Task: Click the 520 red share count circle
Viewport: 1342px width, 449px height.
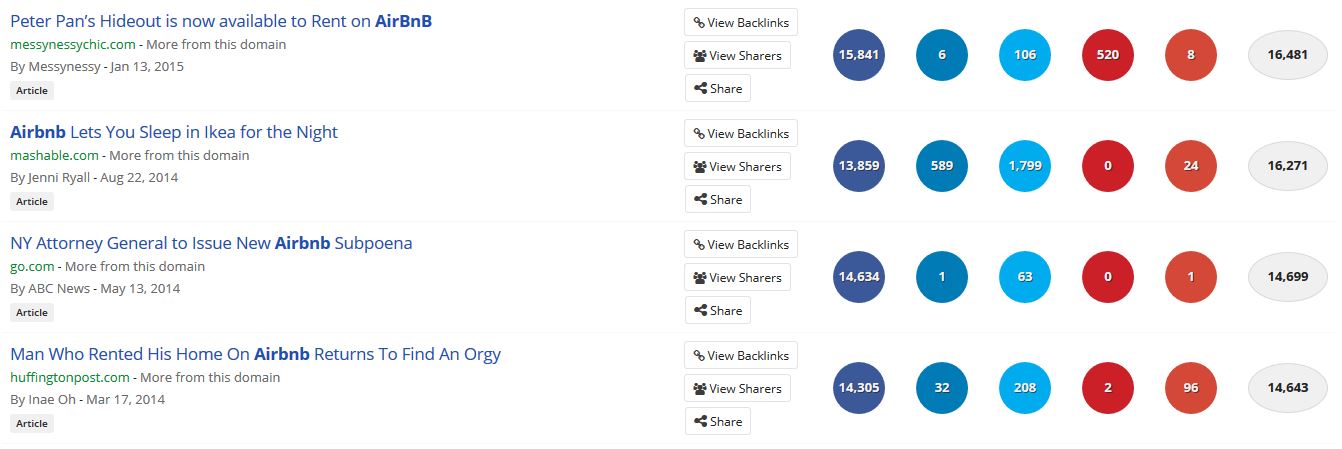Action: 1108,55
